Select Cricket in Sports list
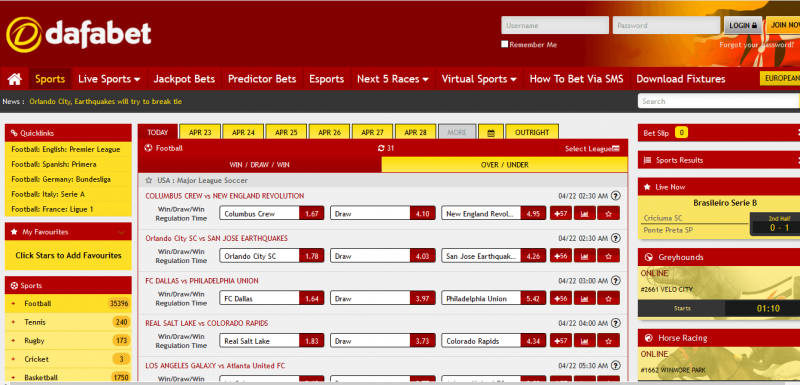This screenshot has height=385, width=800. tap(68, 359)
